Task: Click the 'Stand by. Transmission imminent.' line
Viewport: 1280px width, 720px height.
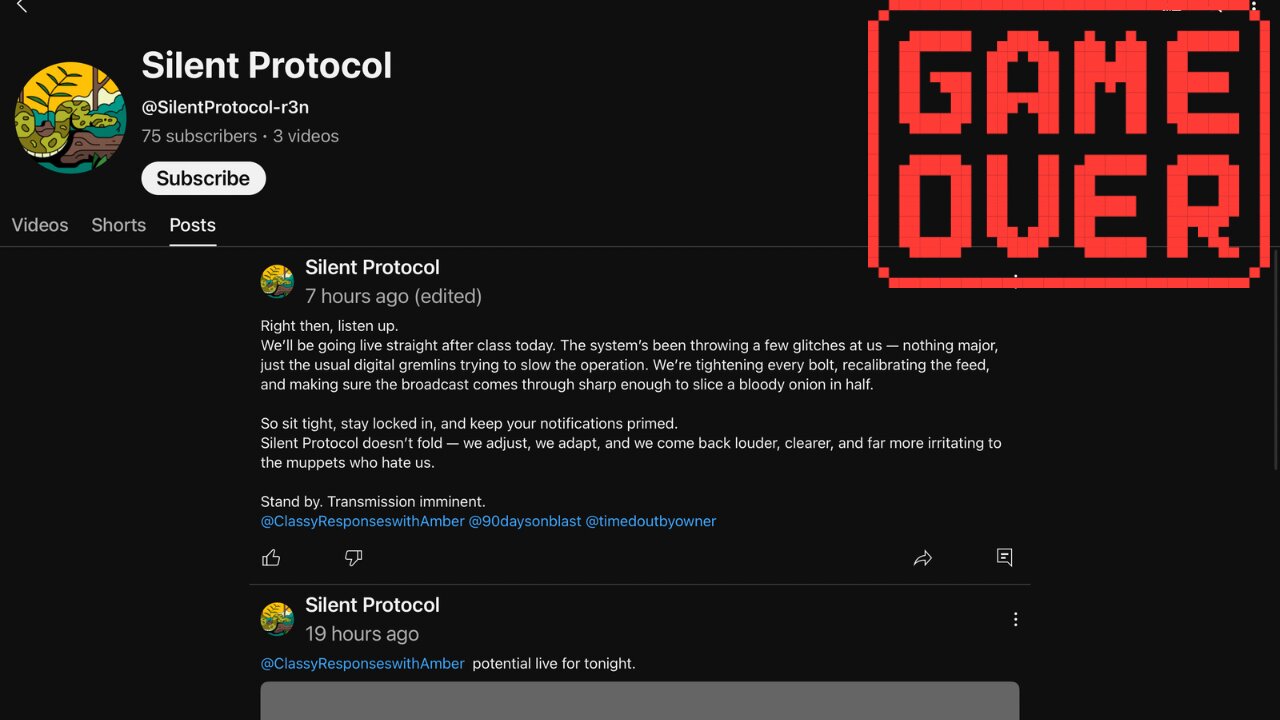Action: tap(373, 501)
